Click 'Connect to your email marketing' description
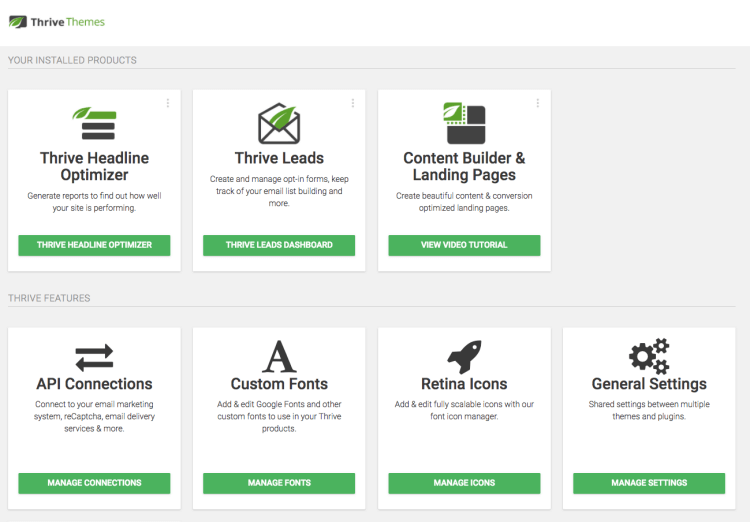Image resolution: width=750 pixels, height=522 pixels. click(x=94, y=416)
